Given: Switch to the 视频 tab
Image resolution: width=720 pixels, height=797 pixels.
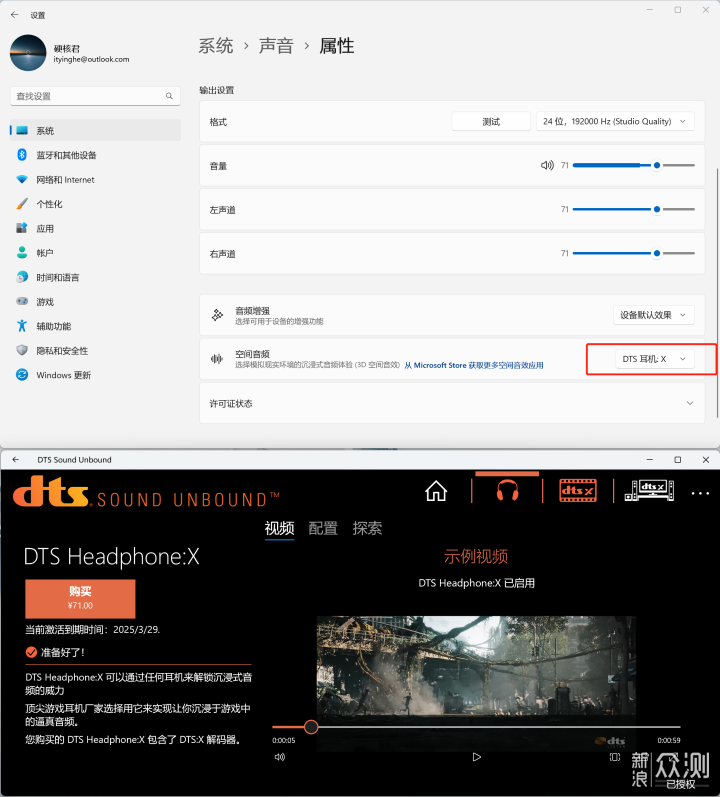Looking at the screenshot, I should point(279,528).
